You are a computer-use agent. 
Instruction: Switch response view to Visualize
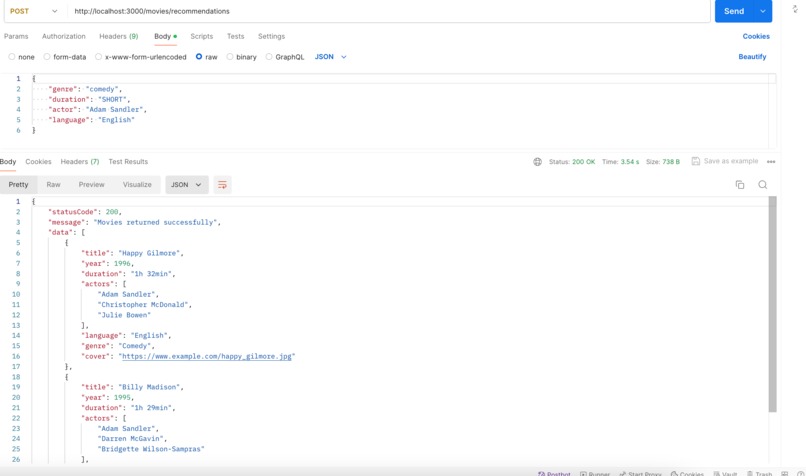[137, 185]
